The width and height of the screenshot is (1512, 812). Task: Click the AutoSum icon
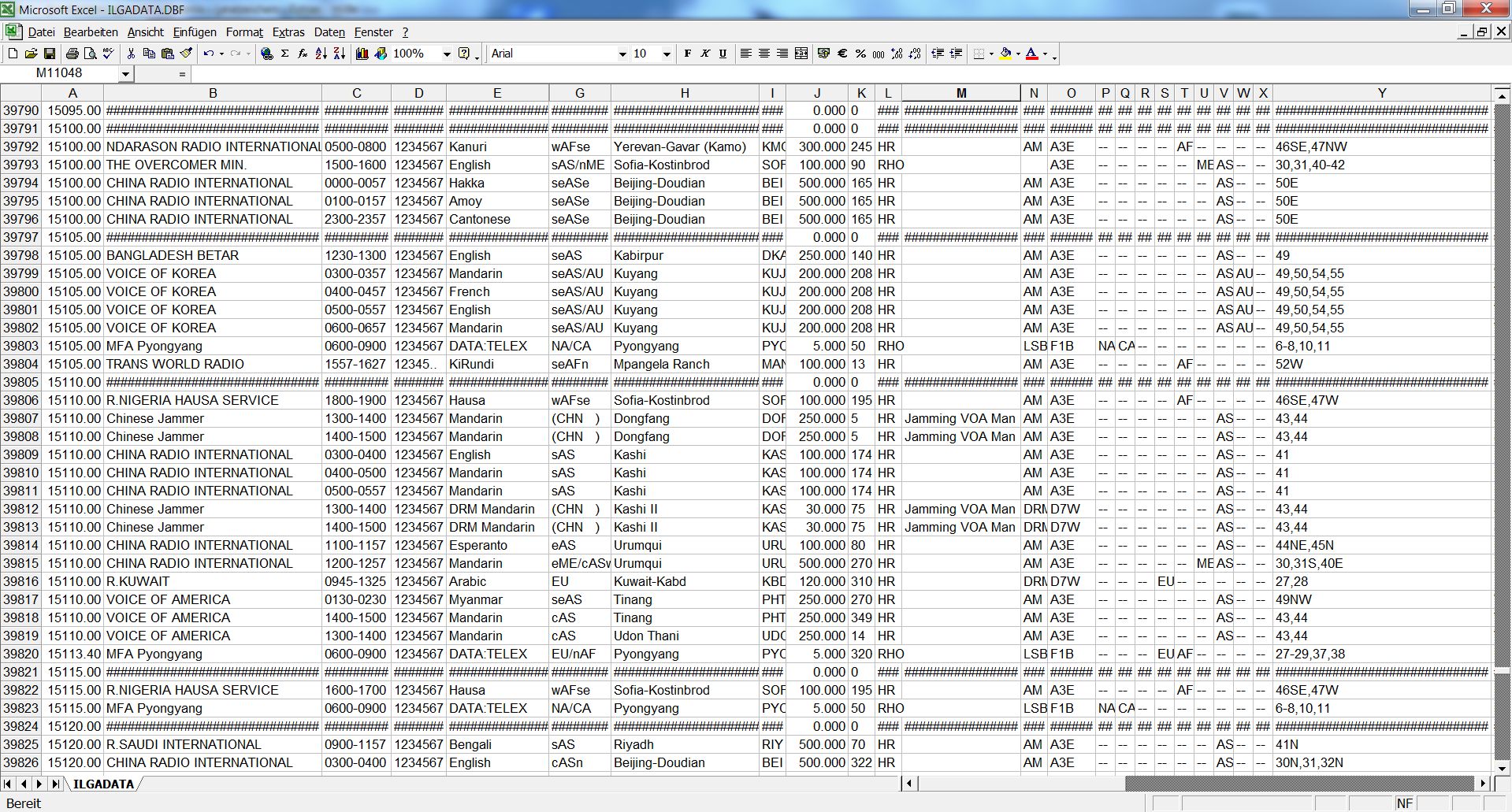click(284, 54)
